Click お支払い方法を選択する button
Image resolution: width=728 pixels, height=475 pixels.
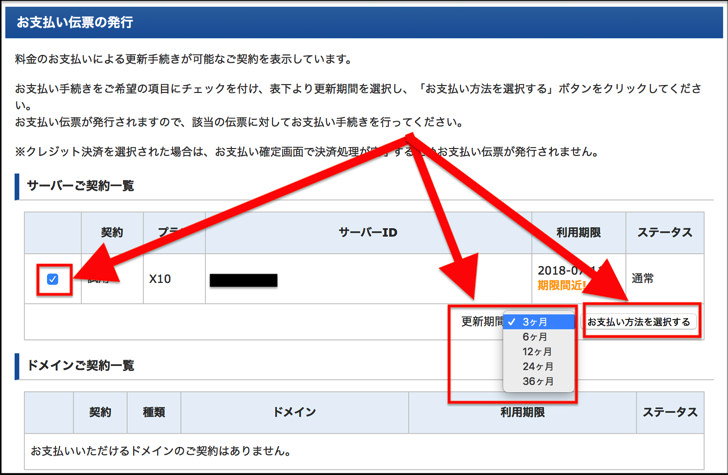tap(639, 322)
